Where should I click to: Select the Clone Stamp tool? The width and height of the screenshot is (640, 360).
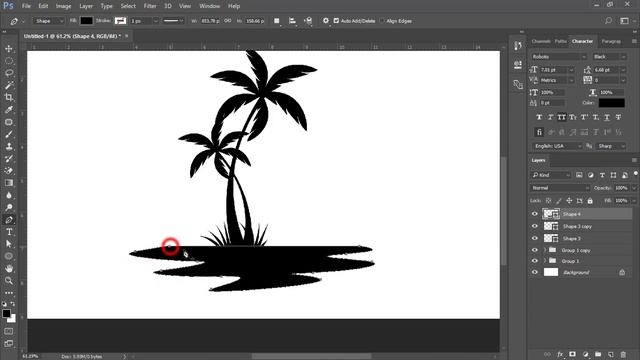pyautogui.click(x=9, y=147)
